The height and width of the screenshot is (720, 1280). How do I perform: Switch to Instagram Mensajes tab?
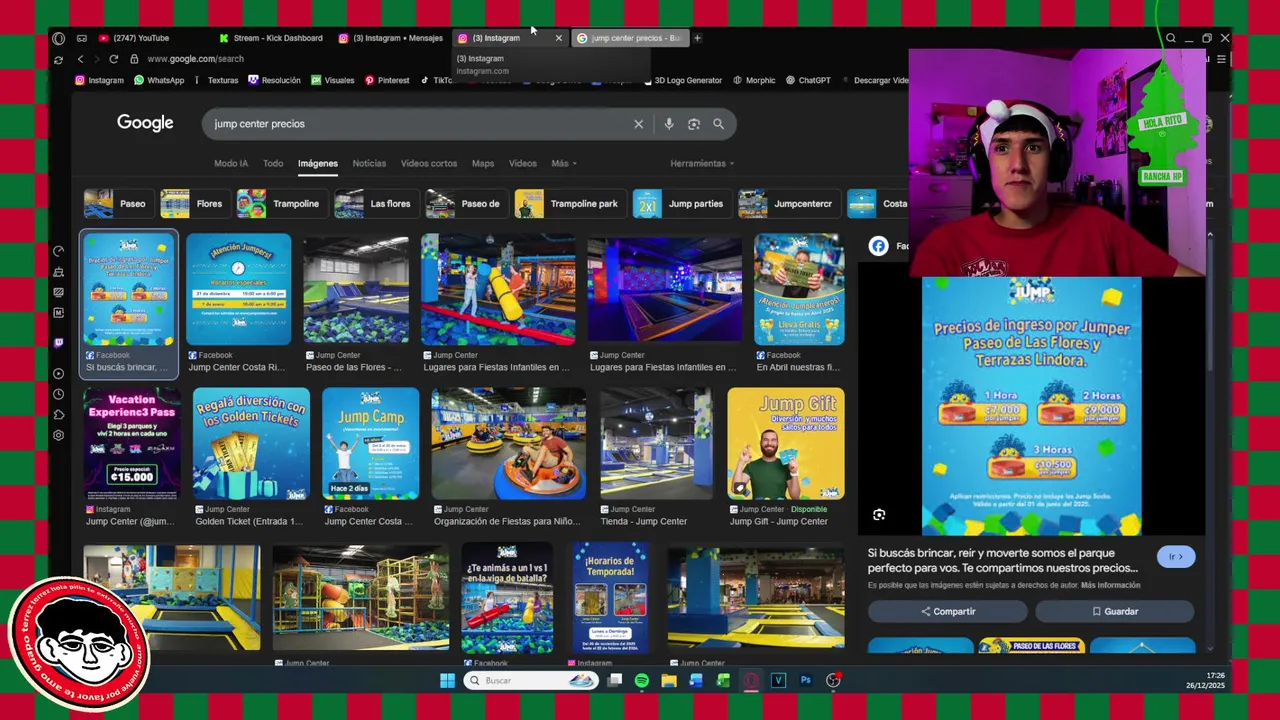[x=391, y=38]
